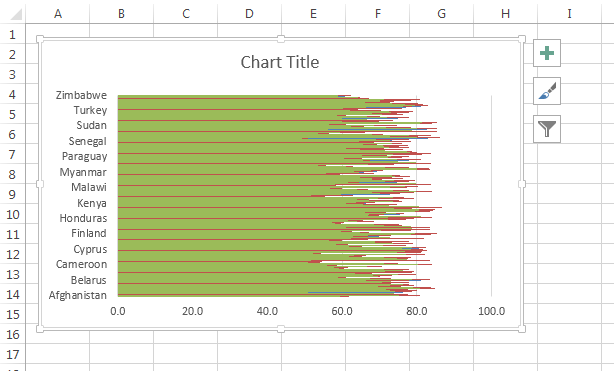Click the Finland axis label

pyautogui.click(x=88, y=233)
